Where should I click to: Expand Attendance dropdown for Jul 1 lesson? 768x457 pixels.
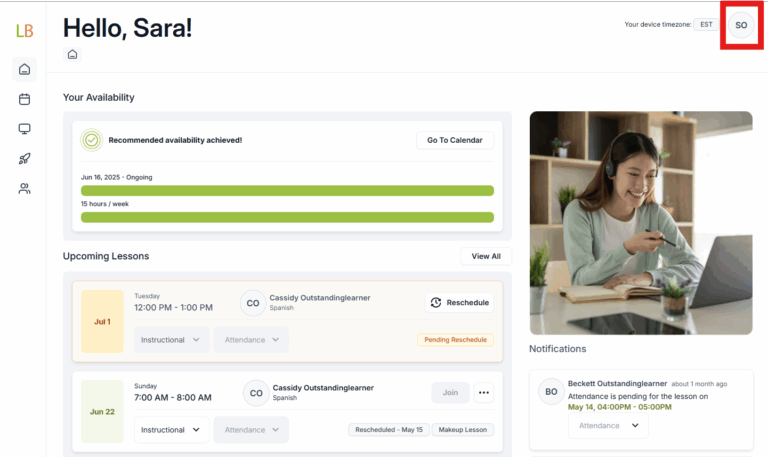tap(251, 340)
